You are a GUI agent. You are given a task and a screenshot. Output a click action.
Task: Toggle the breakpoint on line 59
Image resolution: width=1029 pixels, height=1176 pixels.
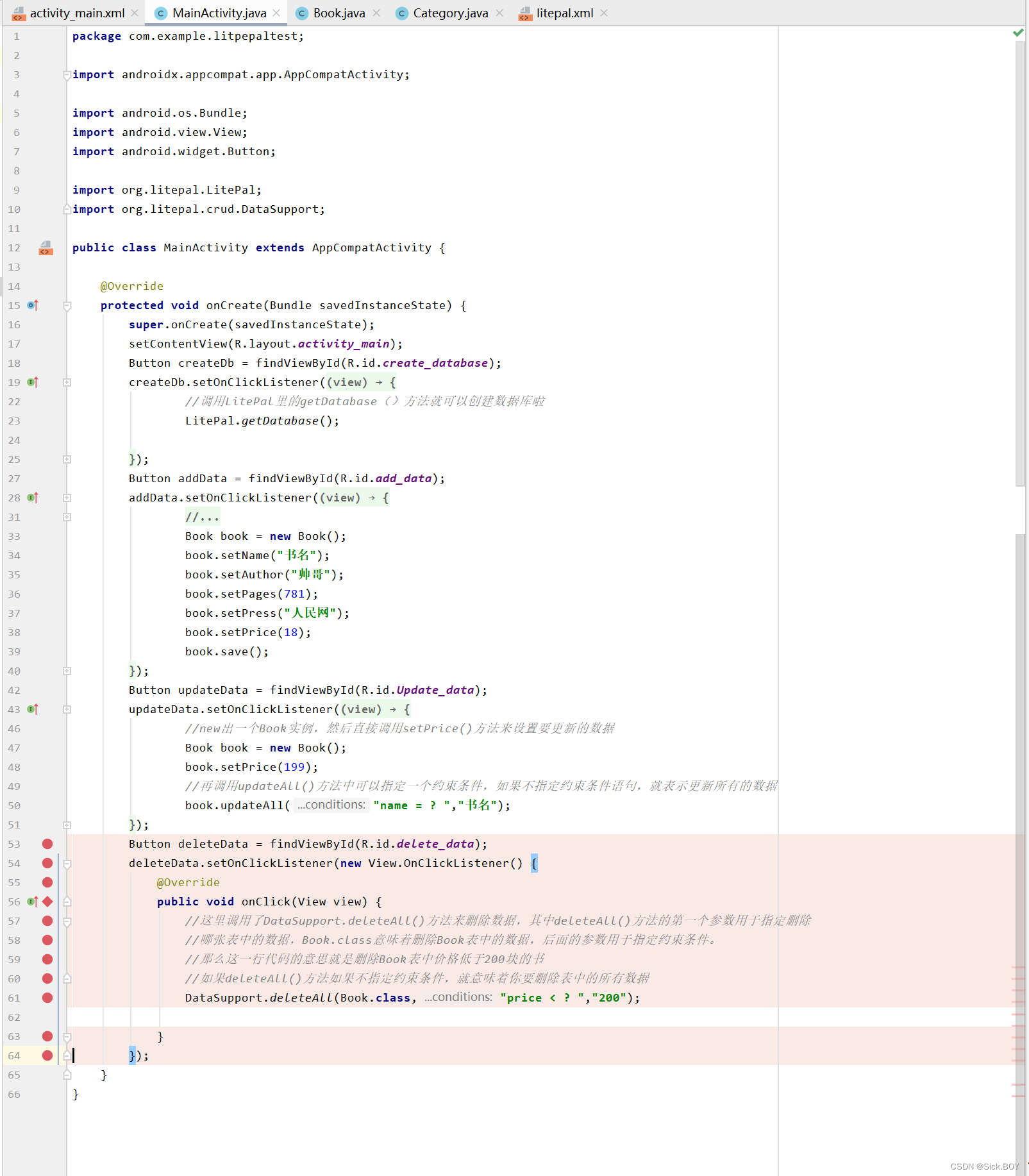[x=47, y=959]
